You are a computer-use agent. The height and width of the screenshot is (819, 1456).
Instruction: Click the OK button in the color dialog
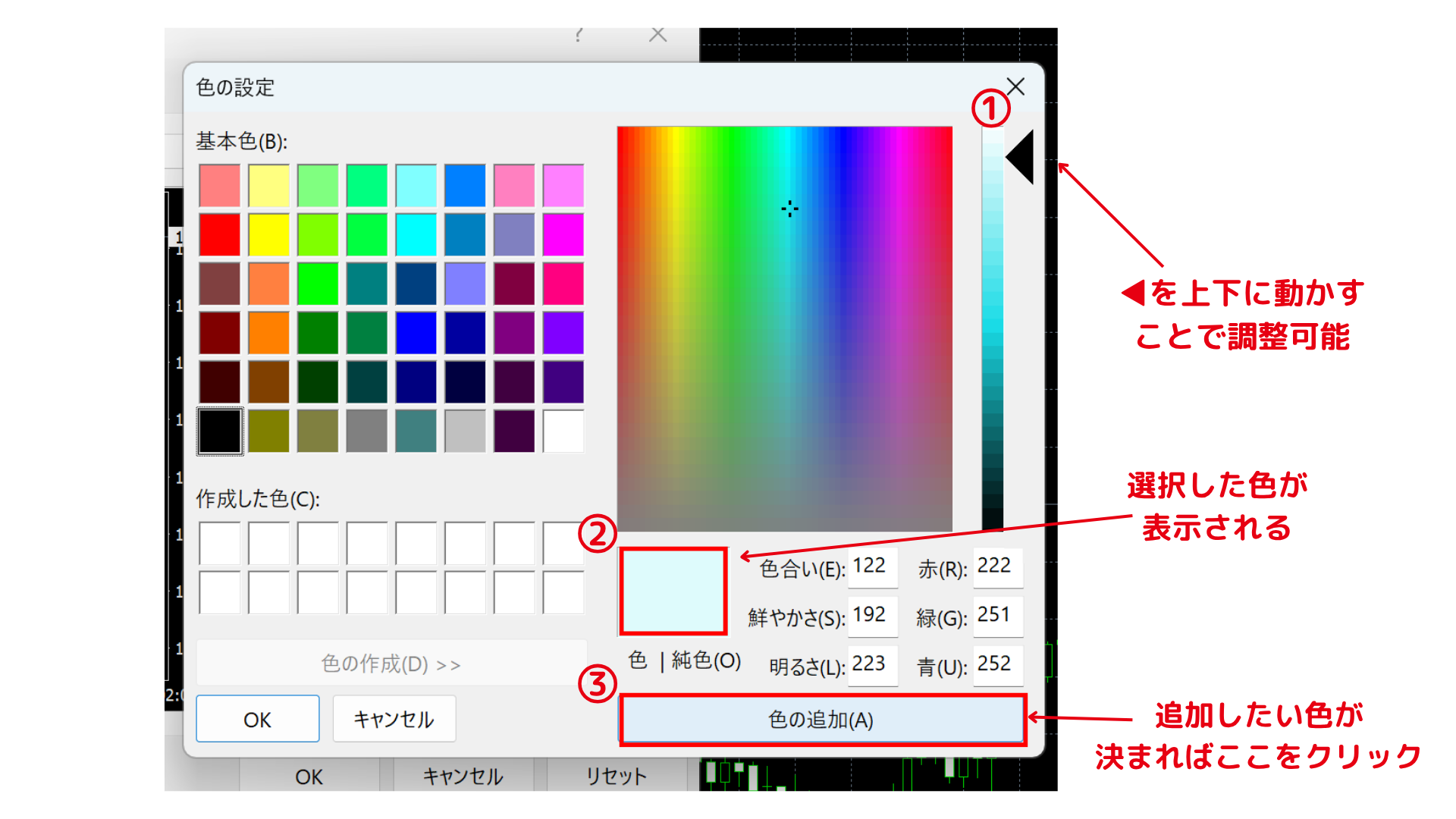(257, 718)
